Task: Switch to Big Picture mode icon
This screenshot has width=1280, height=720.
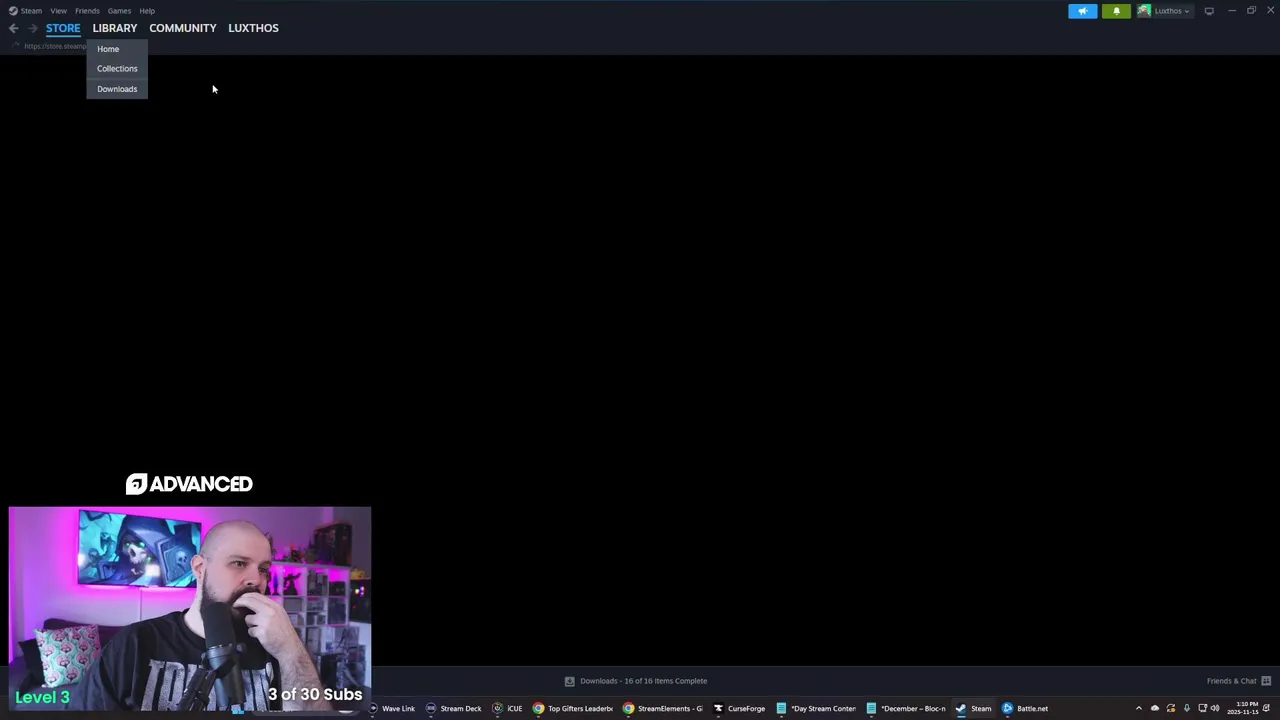Action: (x=1209, y=11)
